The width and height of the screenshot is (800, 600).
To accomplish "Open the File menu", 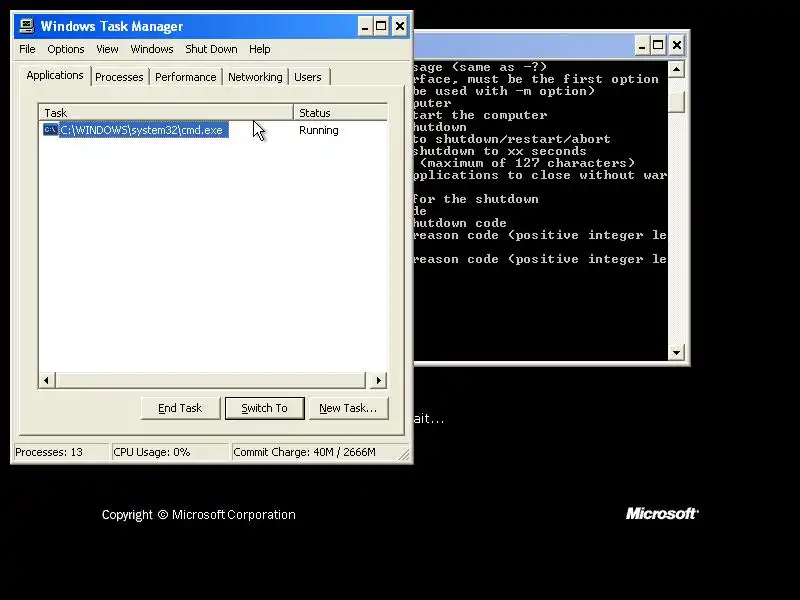I will (x=27, y=49).
